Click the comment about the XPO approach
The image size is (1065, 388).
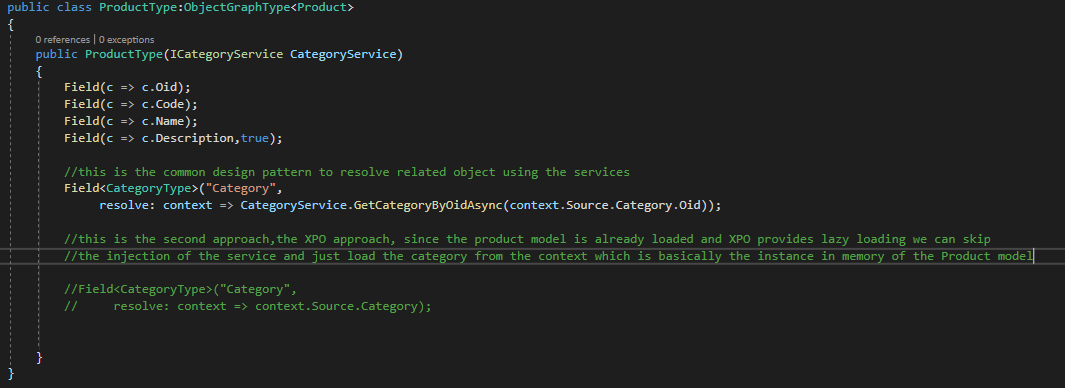tap(527, 239)
